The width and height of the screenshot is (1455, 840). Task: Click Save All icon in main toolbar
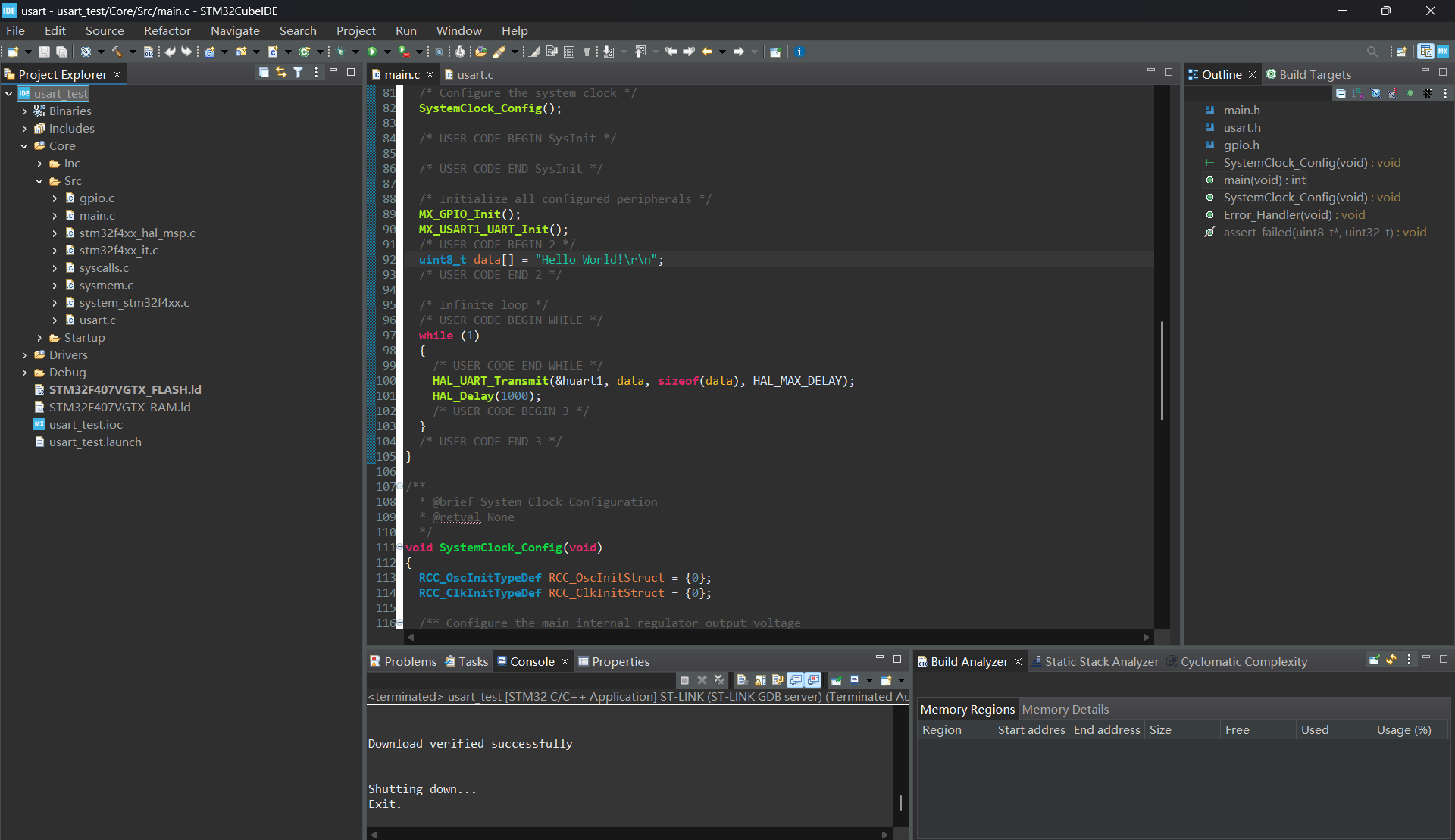tap(61, 52)
